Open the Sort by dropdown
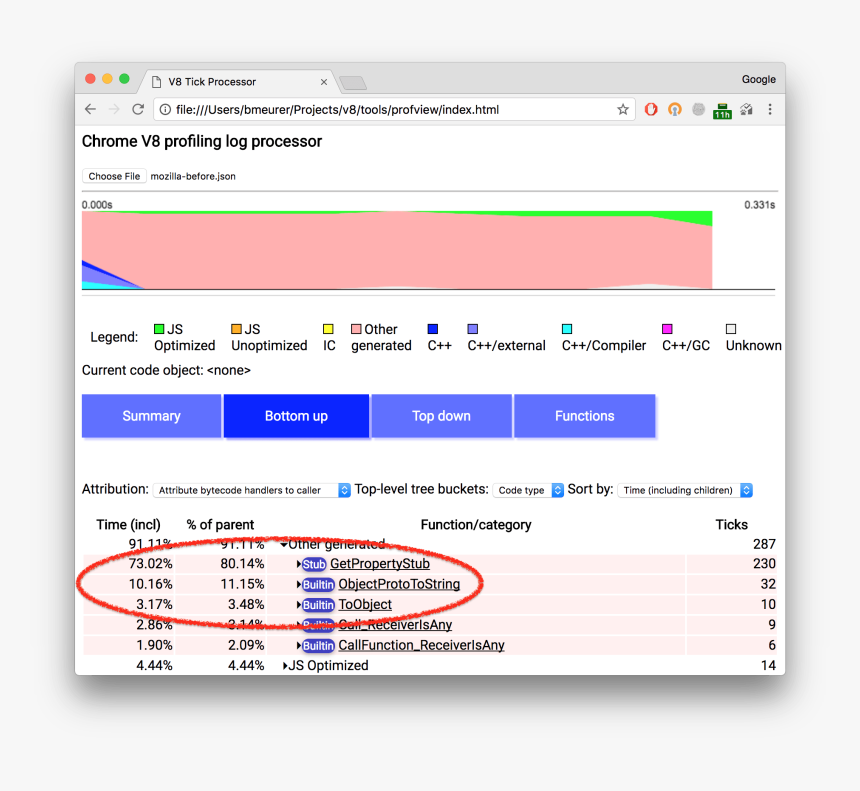 pos(685,490)
